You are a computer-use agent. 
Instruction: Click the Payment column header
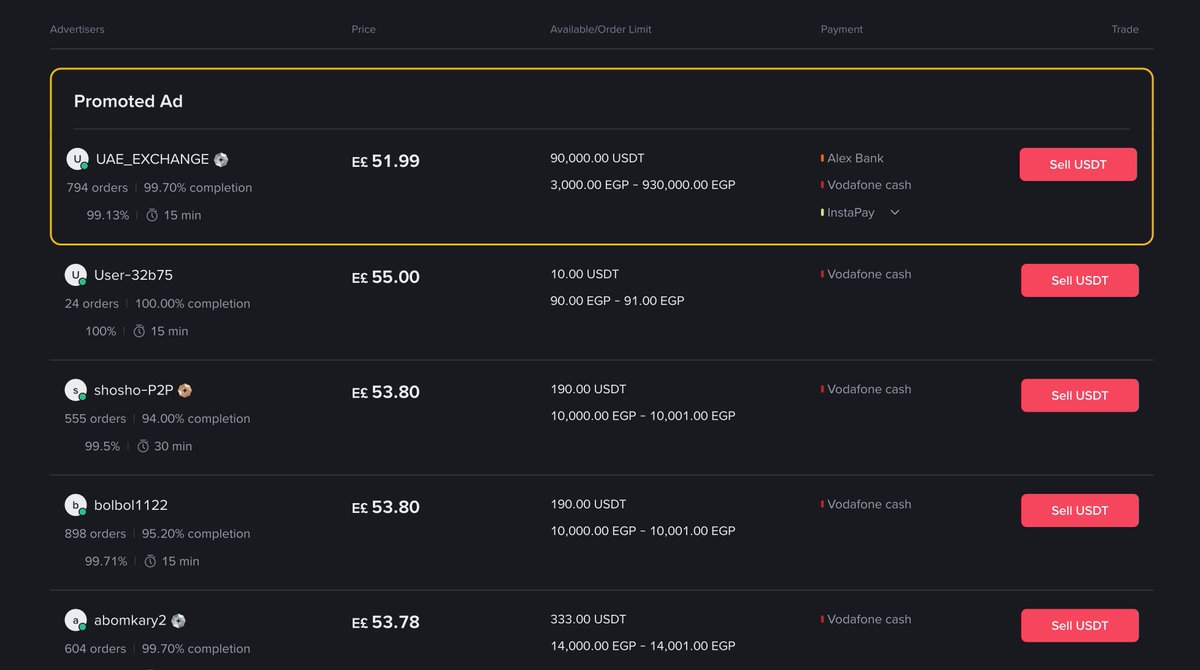tap(842, 29)
